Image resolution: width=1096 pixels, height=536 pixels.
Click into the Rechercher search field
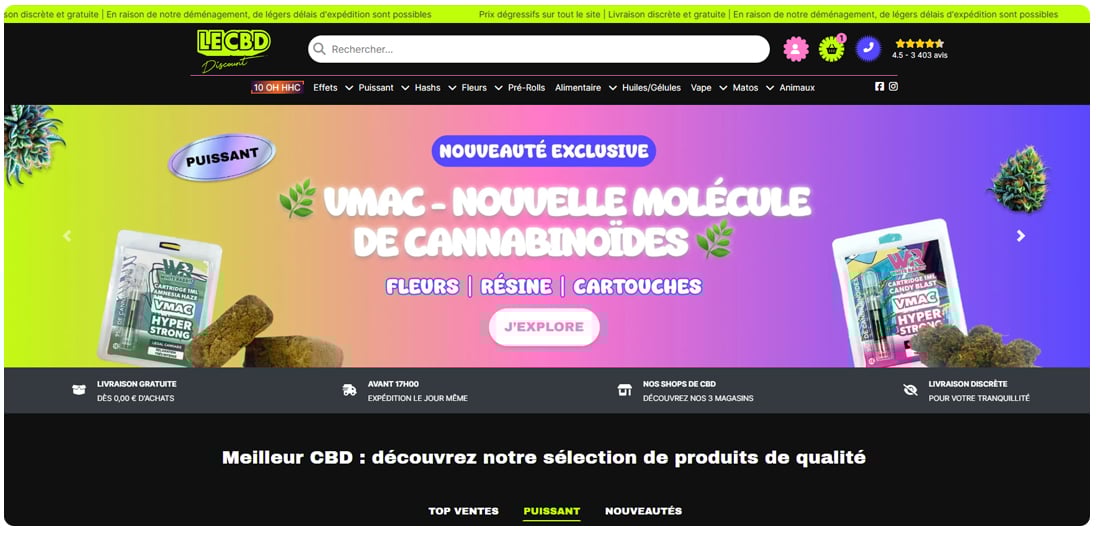[x=539, y=50]
